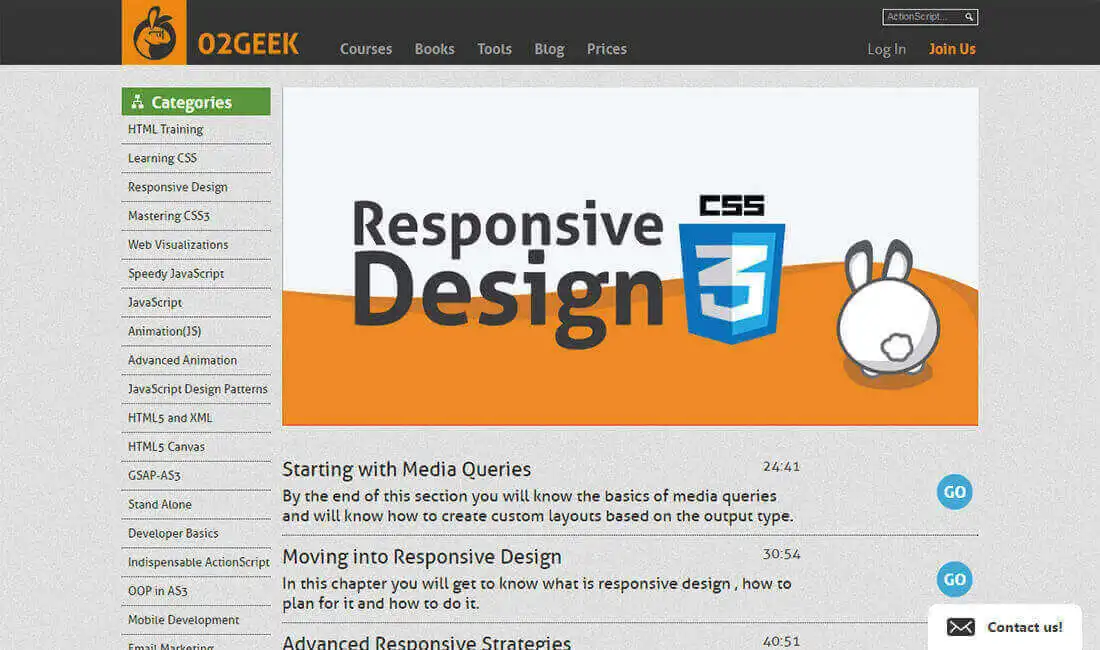The height and width of the screenshot is (650, 1100).
Task: Click GO for Moving into Responsive Design
Action: [954, 580]
